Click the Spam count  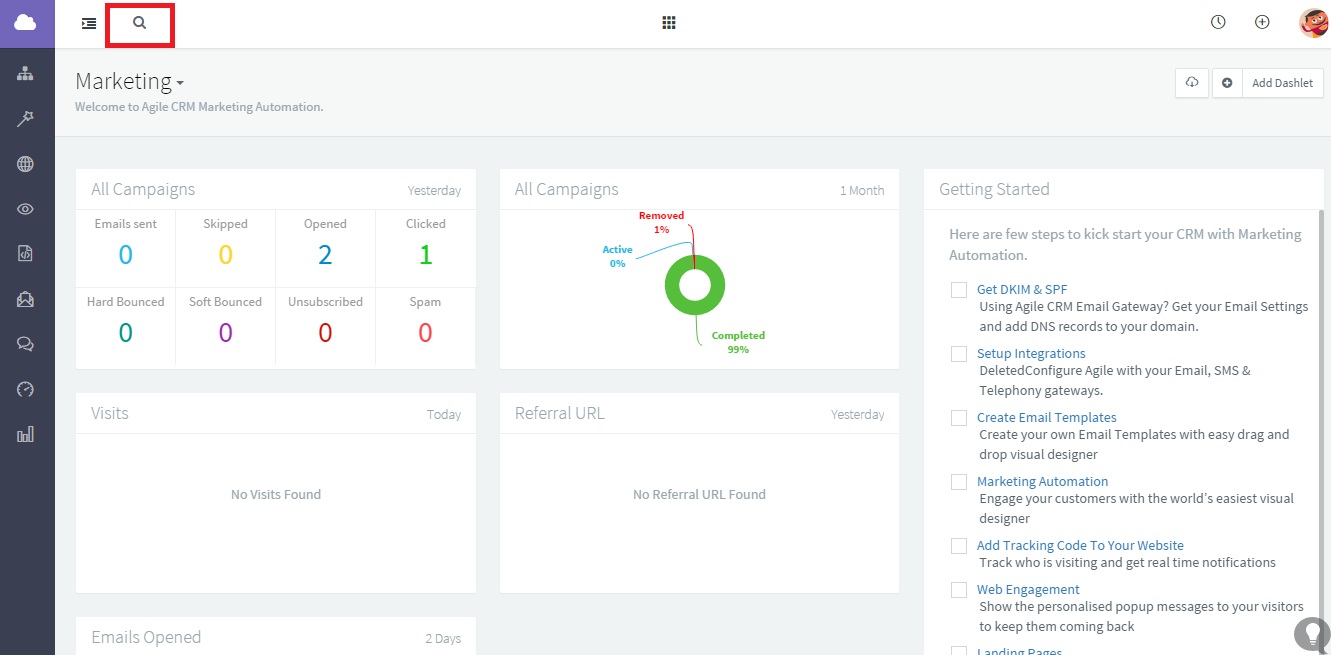[425, 333]
